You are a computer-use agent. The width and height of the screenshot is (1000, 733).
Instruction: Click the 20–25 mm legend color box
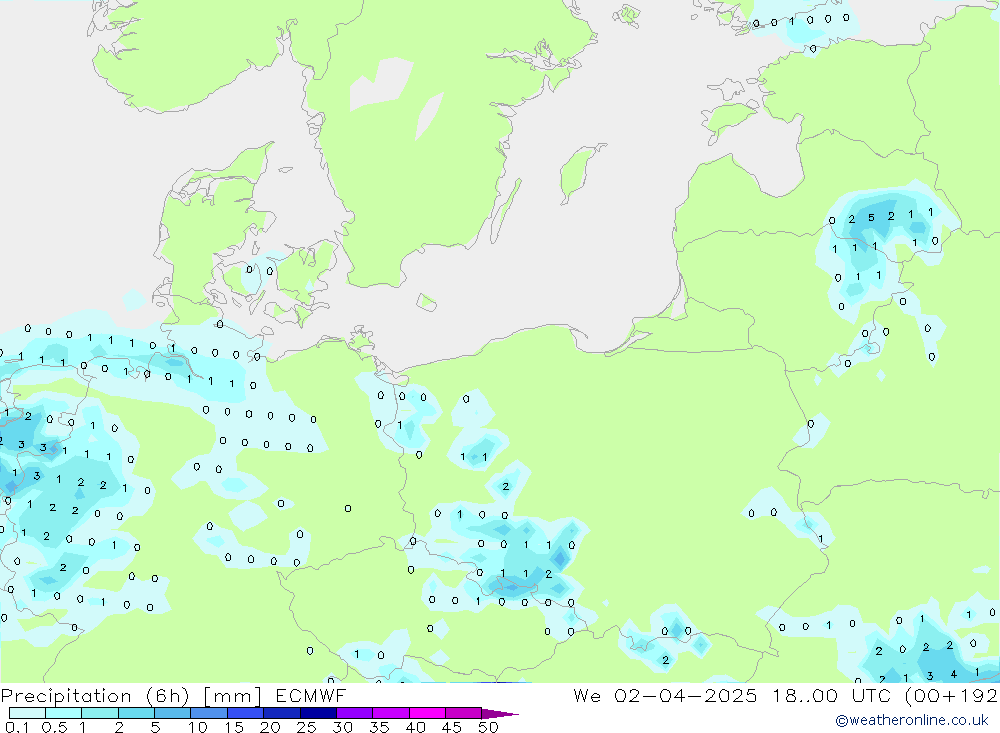(x=282, y=713)
